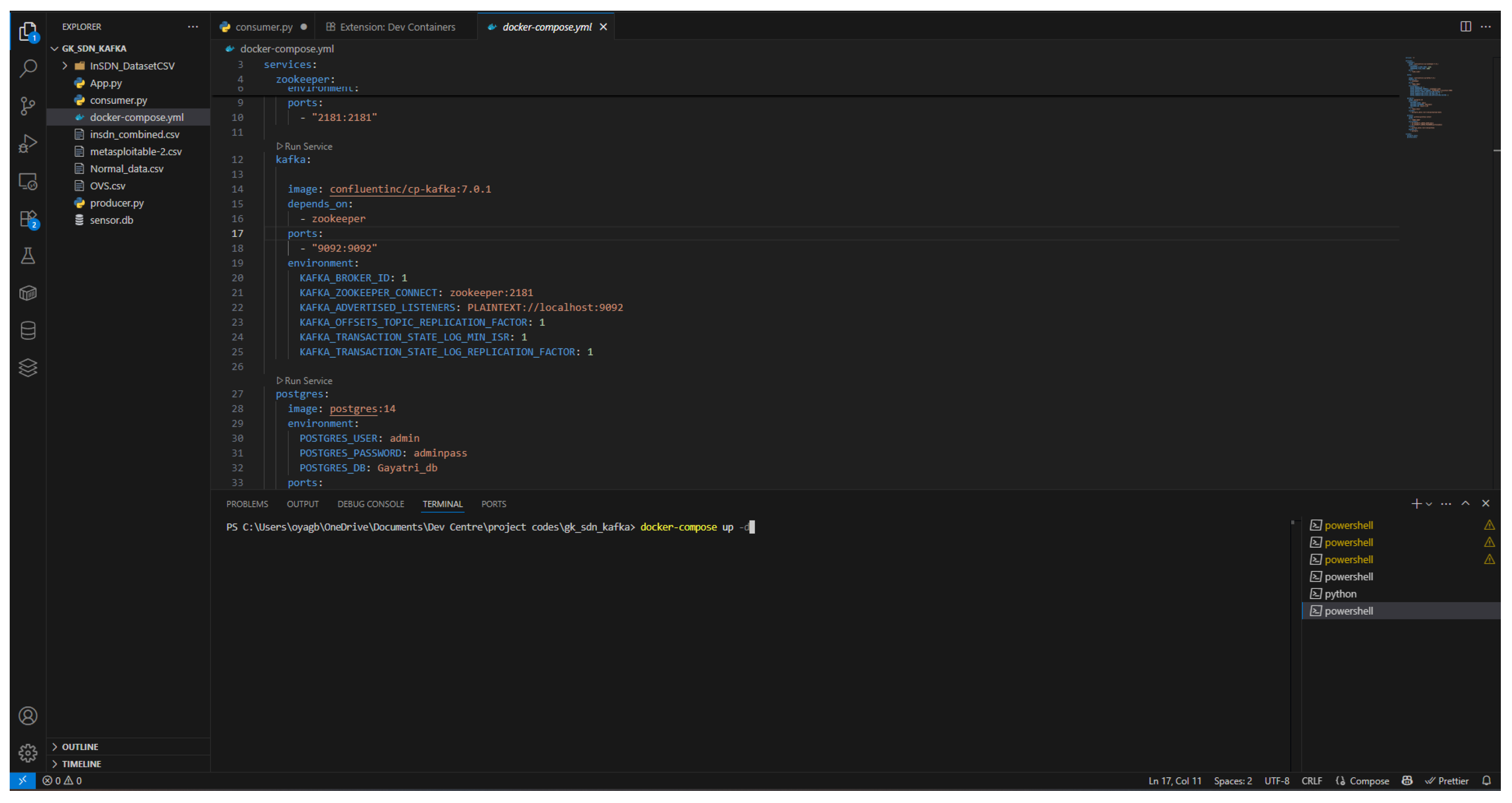1512x803 pixels.
Task: Open the Search view in activity bar
Action: [28, 69]
